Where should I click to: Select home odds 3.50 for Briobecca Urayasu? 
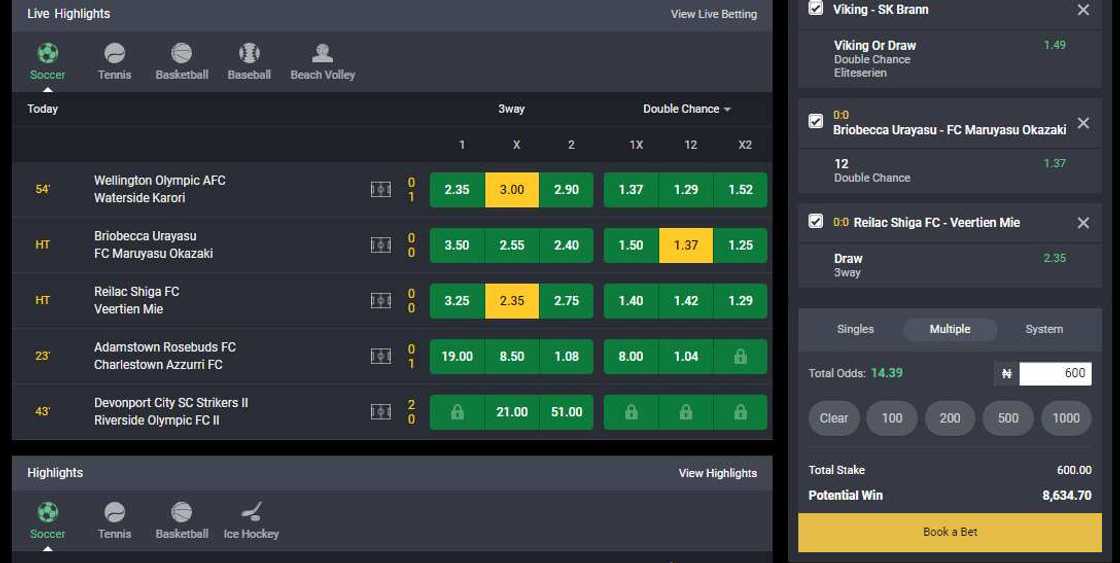pyautogui.click(x=457, y=245)
